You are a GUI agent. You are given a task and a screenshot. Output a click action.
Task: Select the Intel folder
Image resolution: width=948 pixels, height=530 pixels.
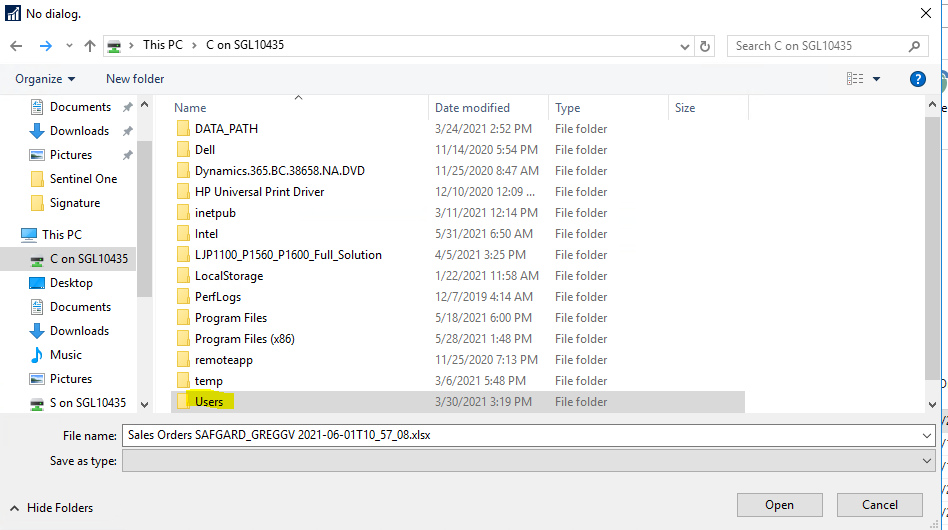pyautogui.click(x=206, y=234)
